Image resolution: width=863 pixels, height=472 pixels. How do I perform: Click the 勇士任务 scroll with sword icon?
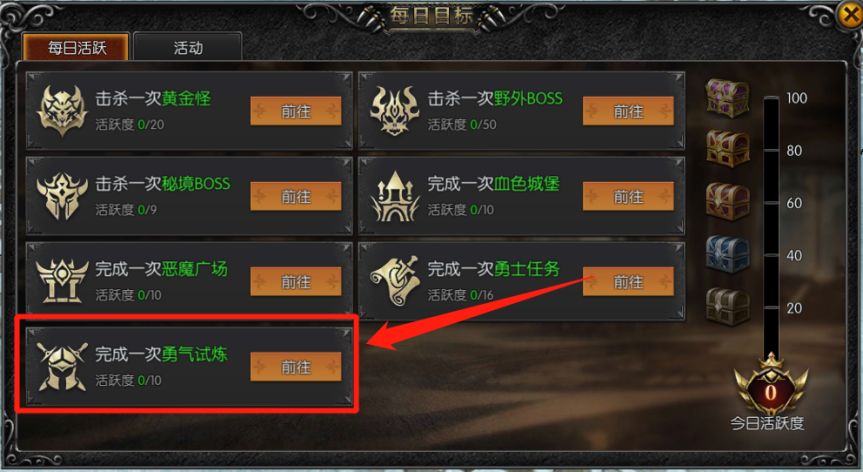click(394, 281)
